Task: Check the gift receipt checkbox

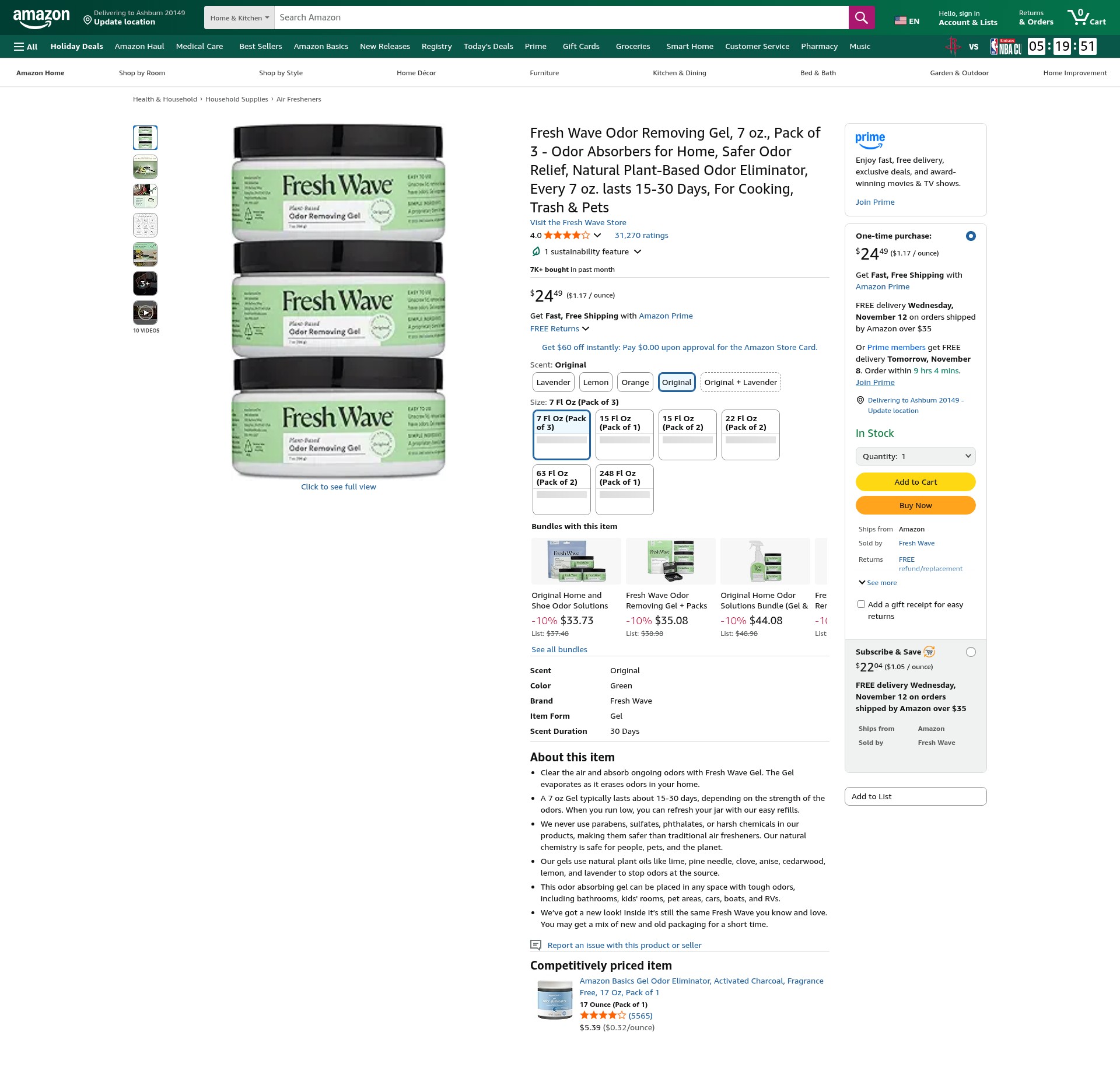Action: tap(861, 604)
